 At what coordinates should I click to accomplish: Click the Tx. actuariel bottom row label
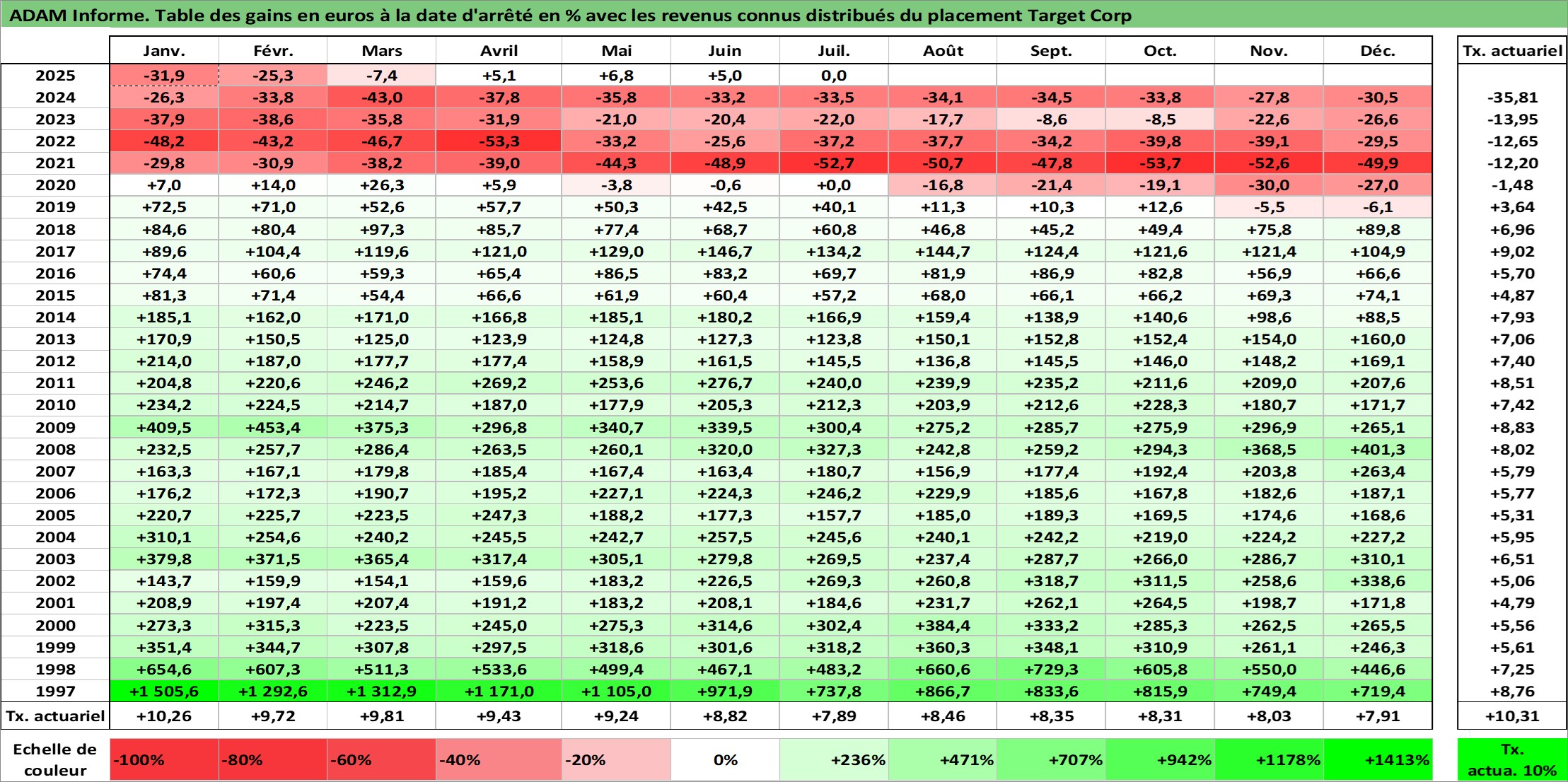pos(55,716)
